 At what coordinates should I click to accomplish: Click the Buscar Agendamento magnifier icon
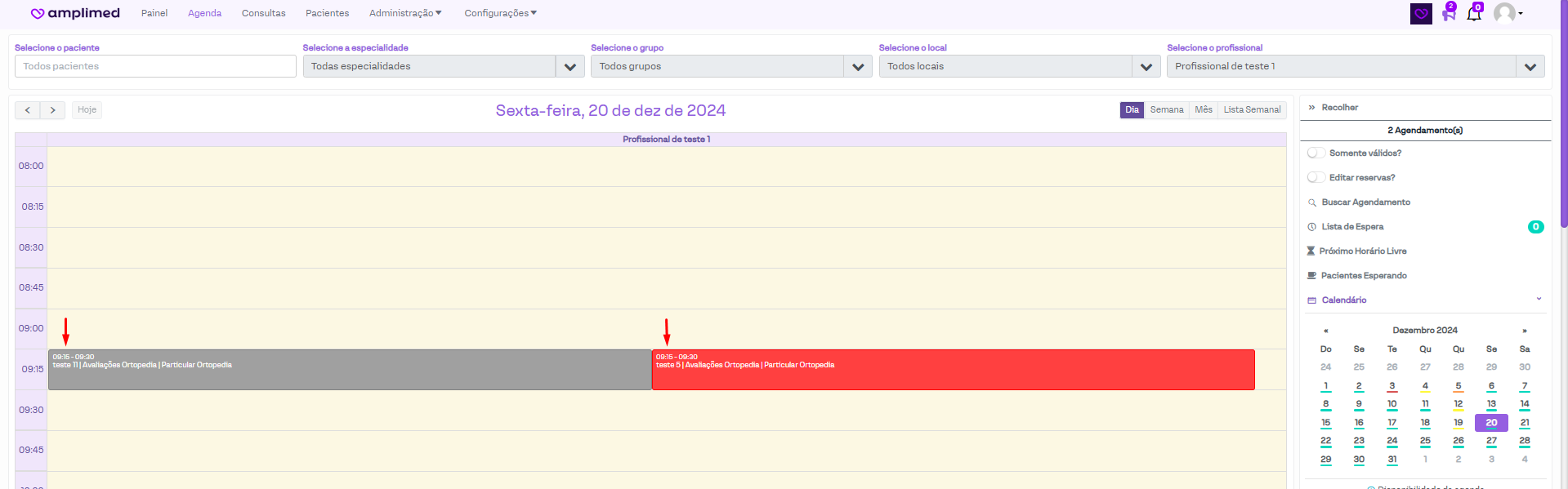1312,202
